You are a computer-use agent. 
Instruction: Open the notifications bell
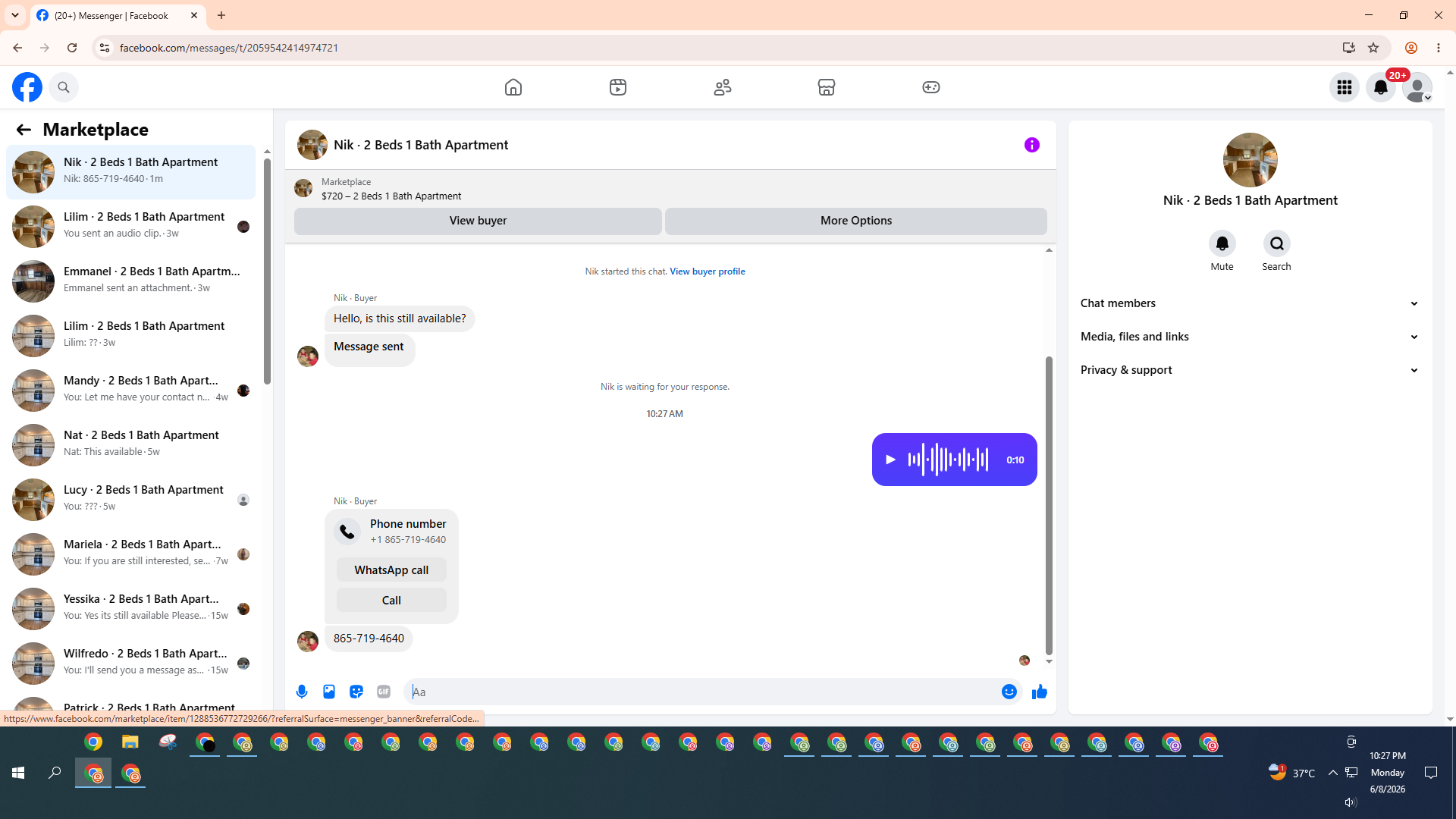tap(1381, 87)
